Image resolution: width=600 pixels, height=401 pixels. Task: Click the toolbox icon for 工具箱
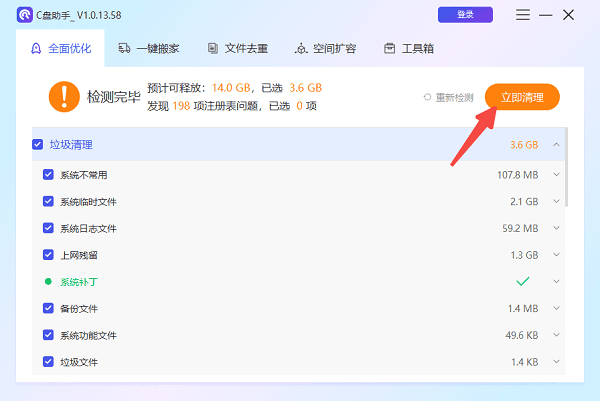[x=390, y=48]
